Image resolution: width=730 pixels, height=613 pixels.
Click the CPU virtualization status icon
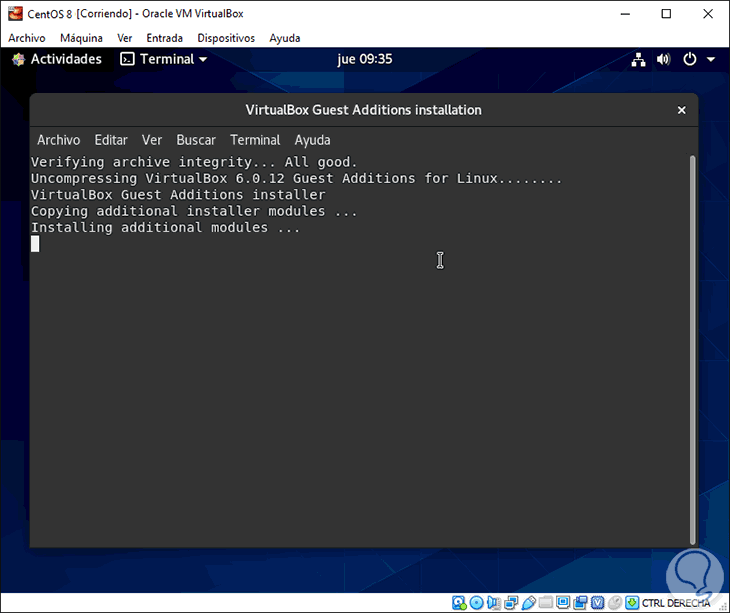pyautogui.click(x=597, y=603)
